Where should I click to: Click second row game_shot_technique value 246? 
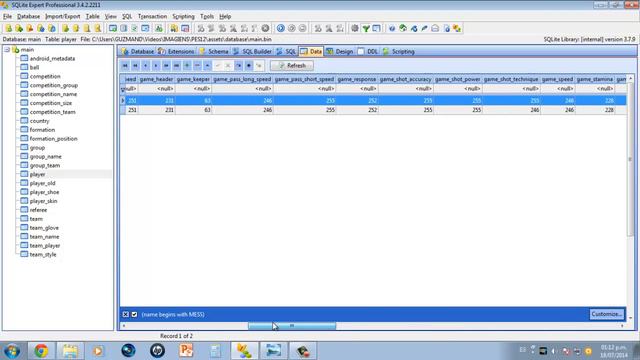coord(511,110)
